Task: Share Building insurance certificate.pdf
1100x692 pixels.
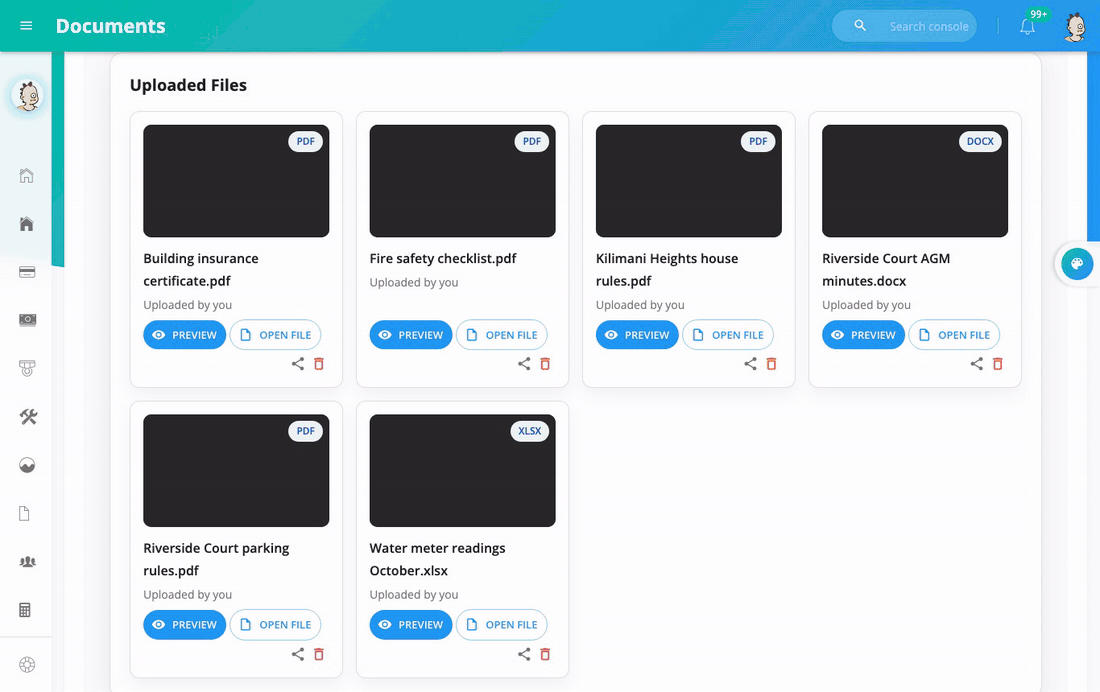Action: (x=298, y=364)
